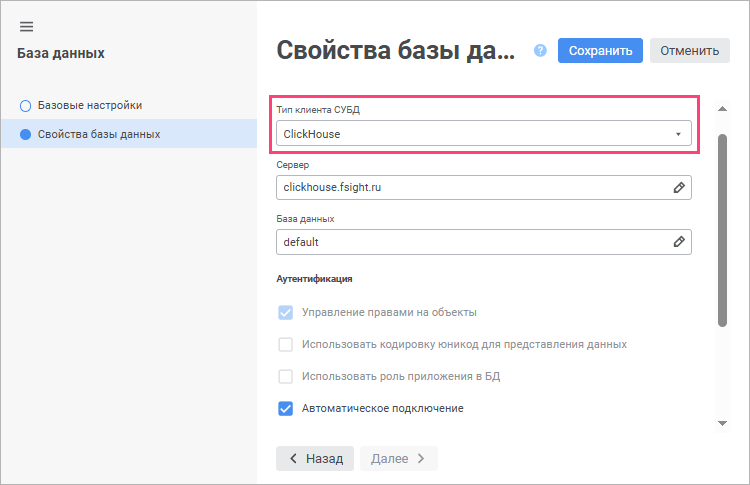Viewport: 750px width, 485px height.
Task: Click the pencil edit icon in База данных field
Action: (679, 242)
